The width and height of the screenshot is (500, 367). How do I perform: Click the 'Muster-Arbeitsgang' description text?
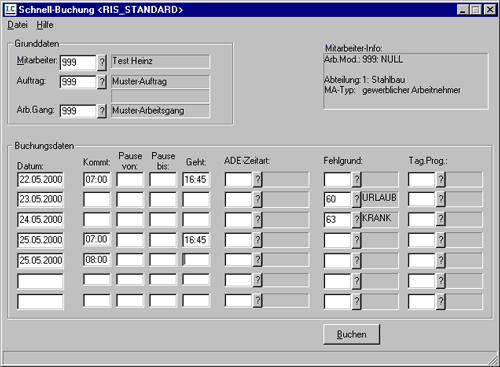[x=148, y=111]
